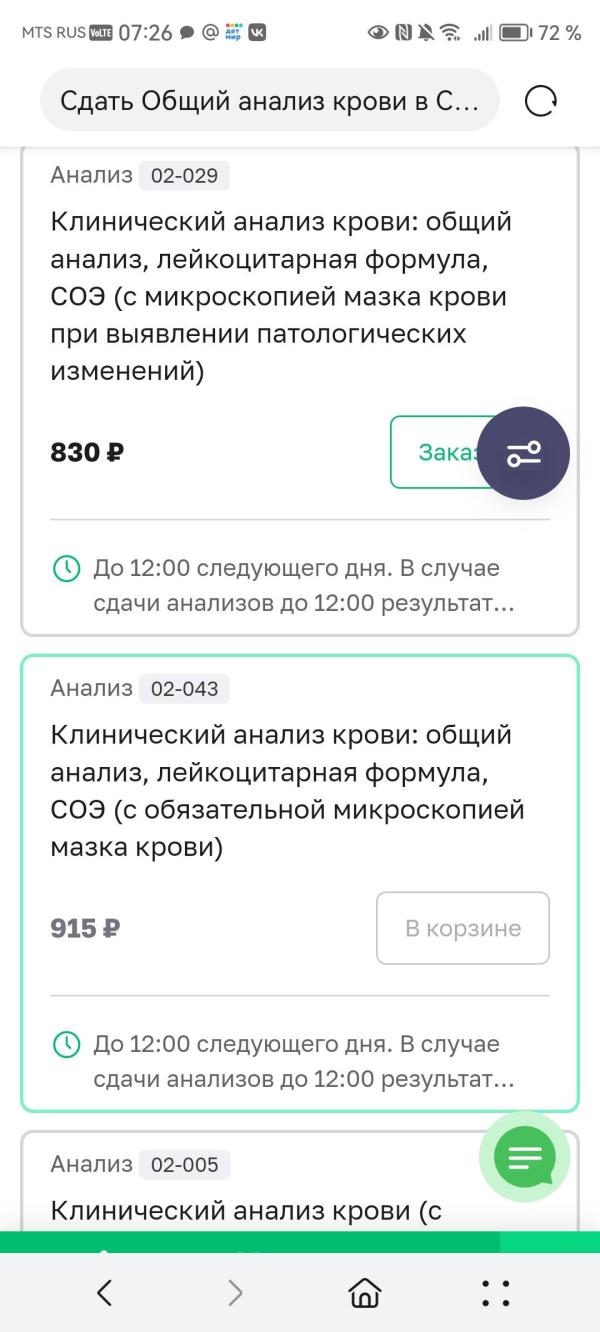Viewport: 600px width, 1332px height.
Task: Select the 02-005 analysis code badge
Action: 184,1164
